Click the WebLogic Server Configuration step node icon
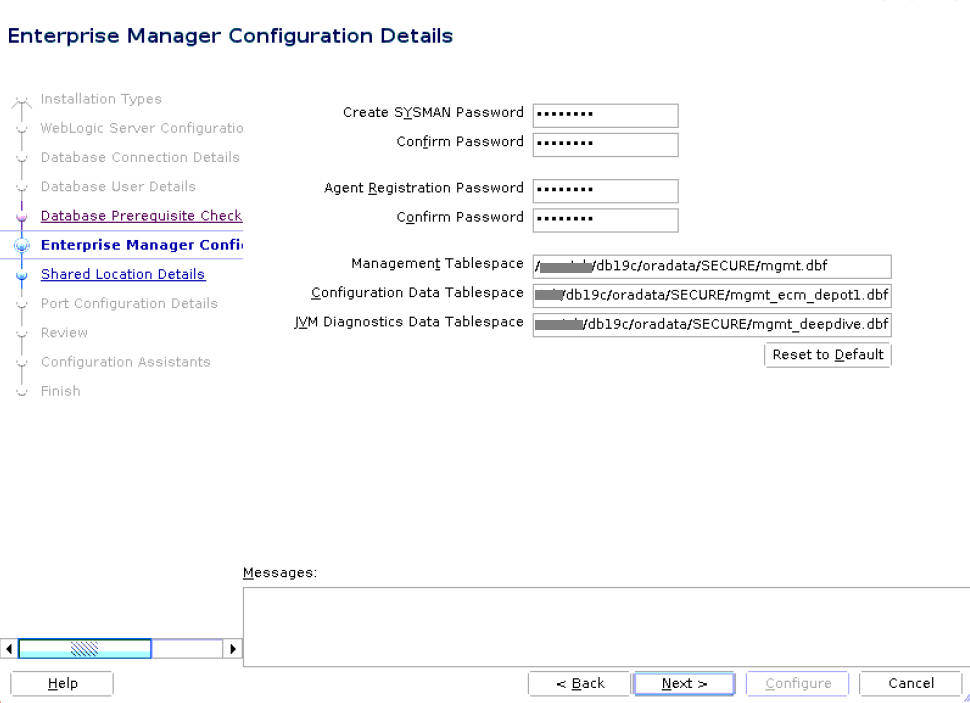This screenshot has width=970, height=703. pyautogui.click(x=21, y=128)
